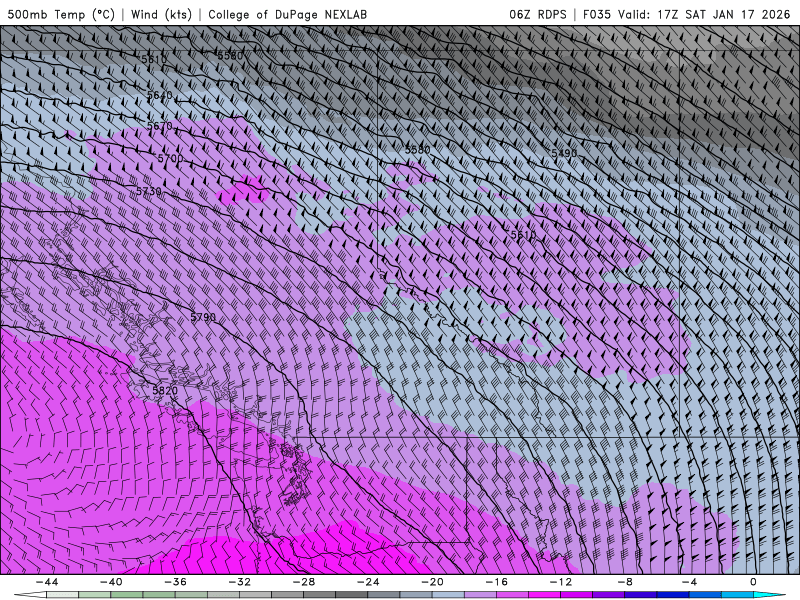800x600 pixels.
Task: Click the "500mb Temp (°C)" title text
Action: tap(61, 14)
